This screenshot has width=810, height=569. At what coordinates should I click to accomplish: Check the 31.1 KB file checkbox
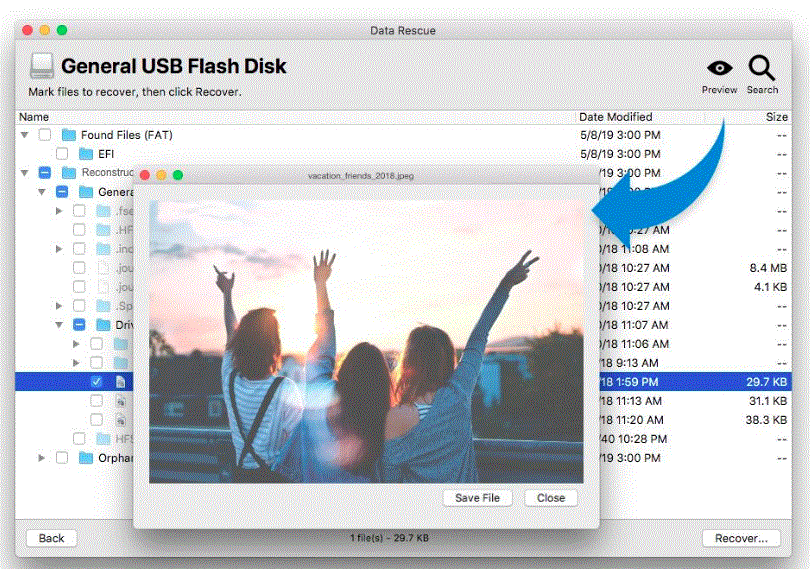(x=96, y=401)
